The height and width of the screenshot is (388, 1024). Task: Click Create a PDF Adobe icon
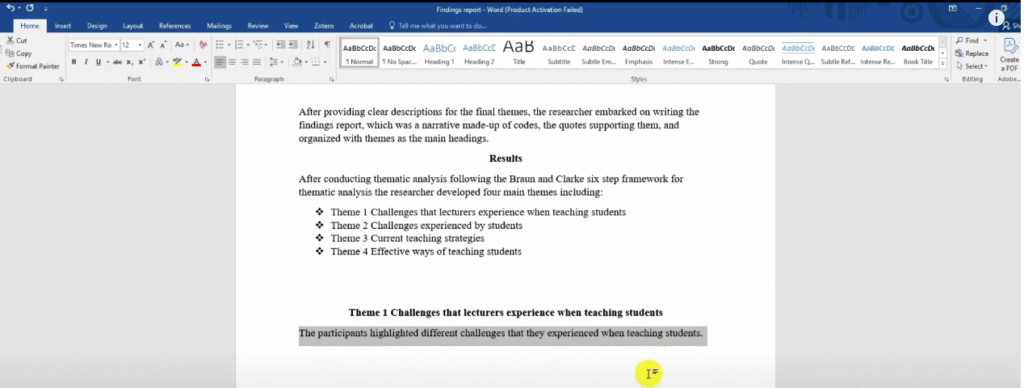1010,54
